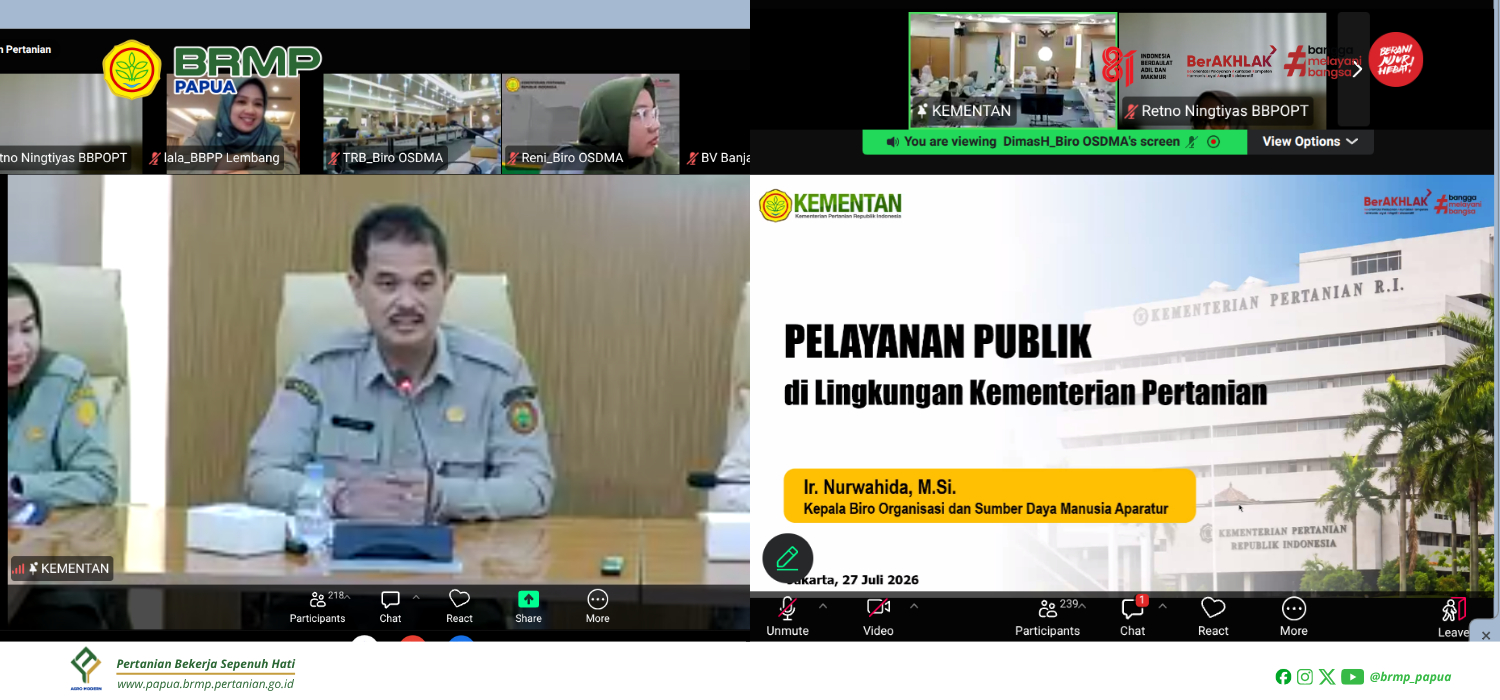
Task: Open More menu in right toolbar
Action: pyautogui.click(x=1293, y=617)
